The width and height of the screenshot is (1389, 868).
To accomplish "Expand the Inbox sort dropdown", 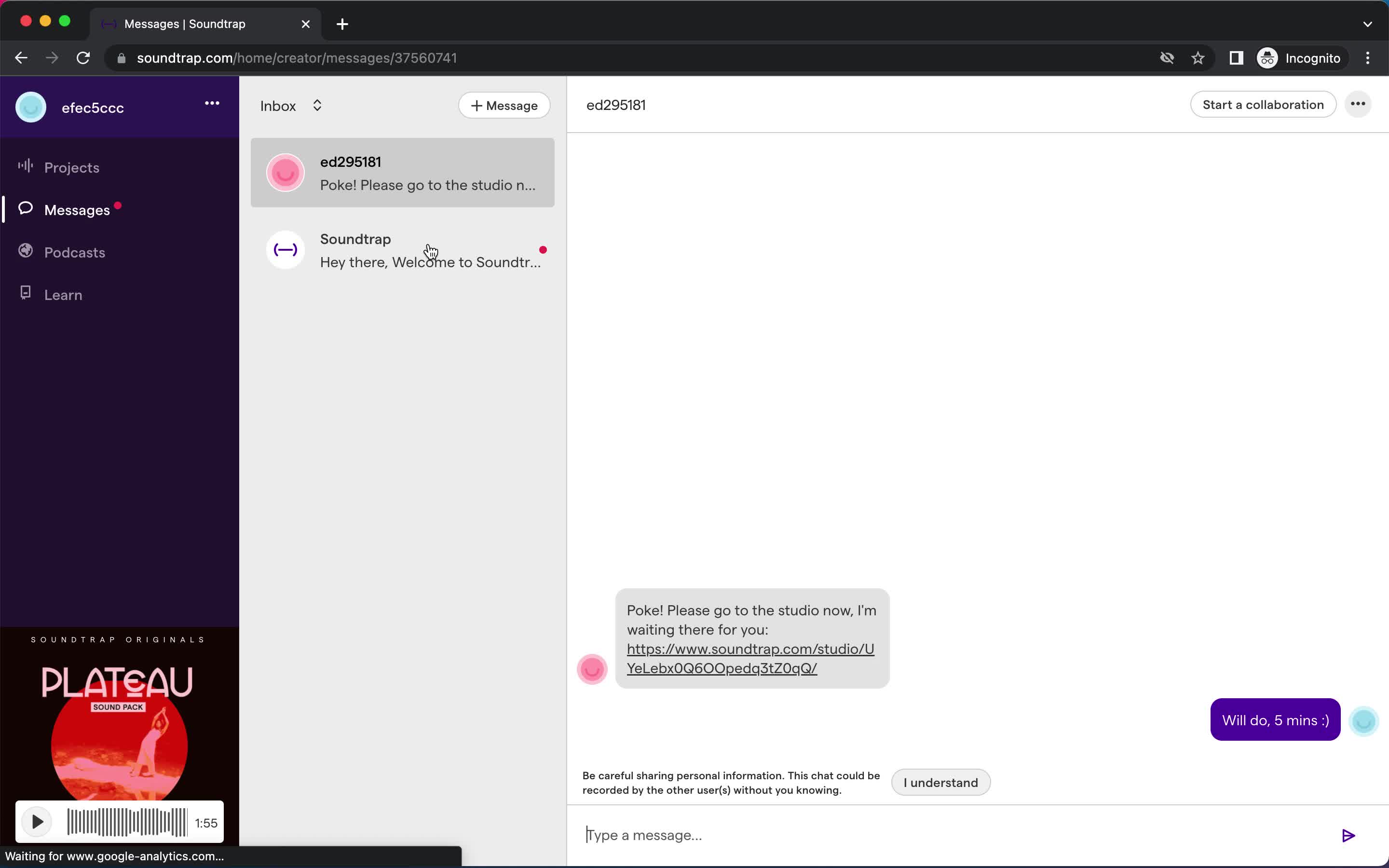I will (317, 105).
